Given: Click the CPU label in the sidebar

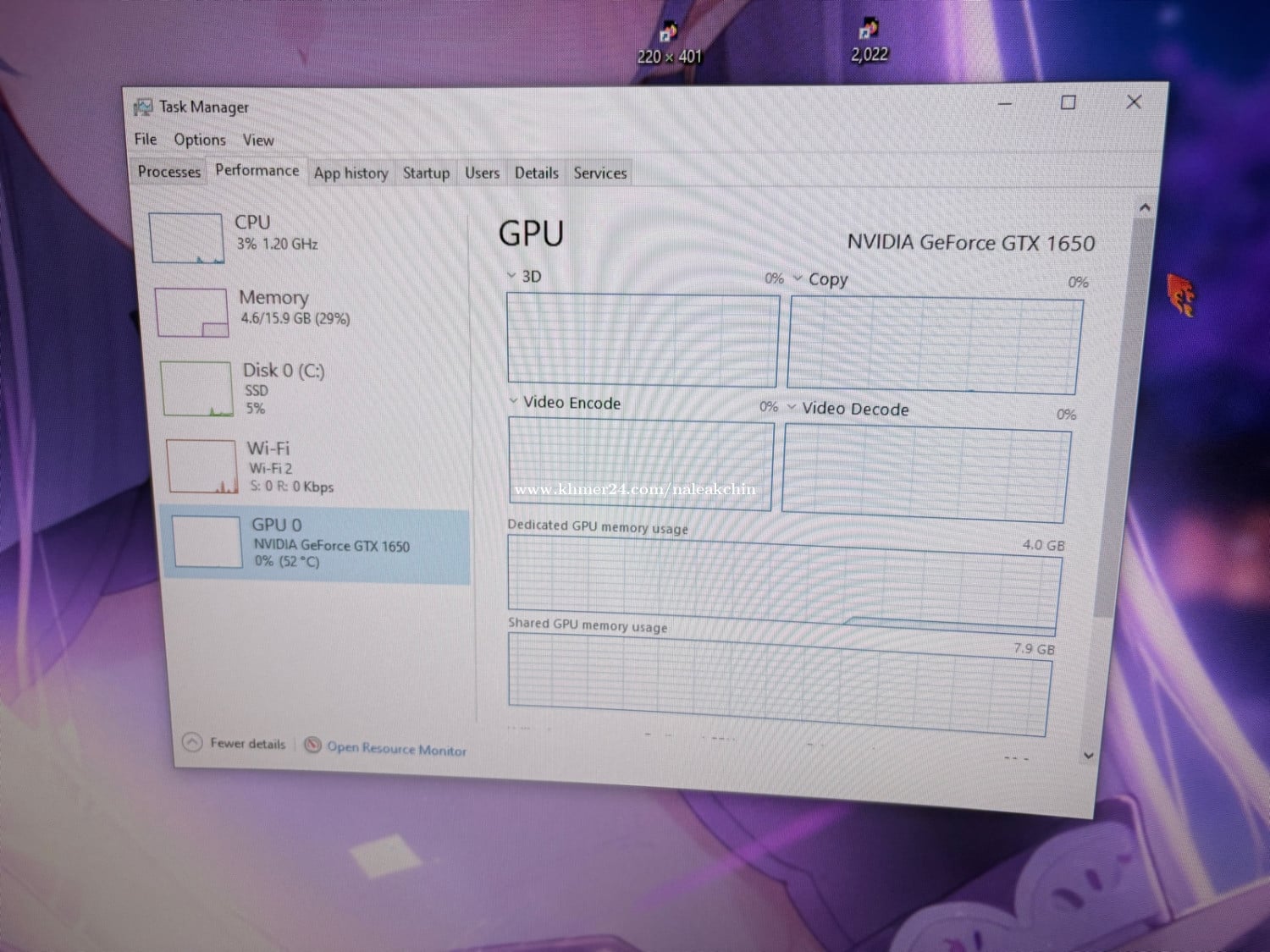Looking at the screenshot, I should point(252,223).
